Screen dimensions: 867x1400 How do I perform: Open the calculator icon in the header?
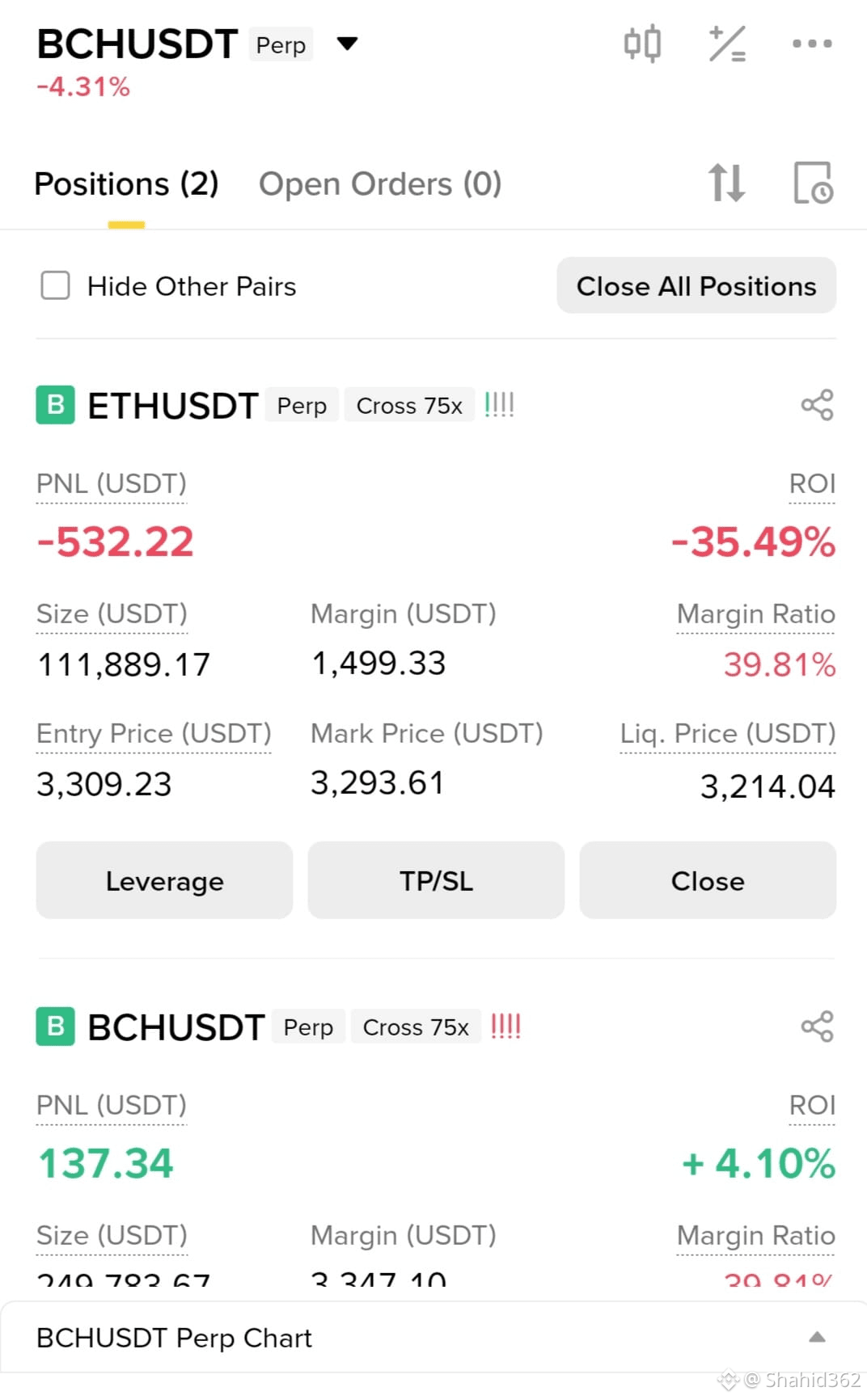727,44
